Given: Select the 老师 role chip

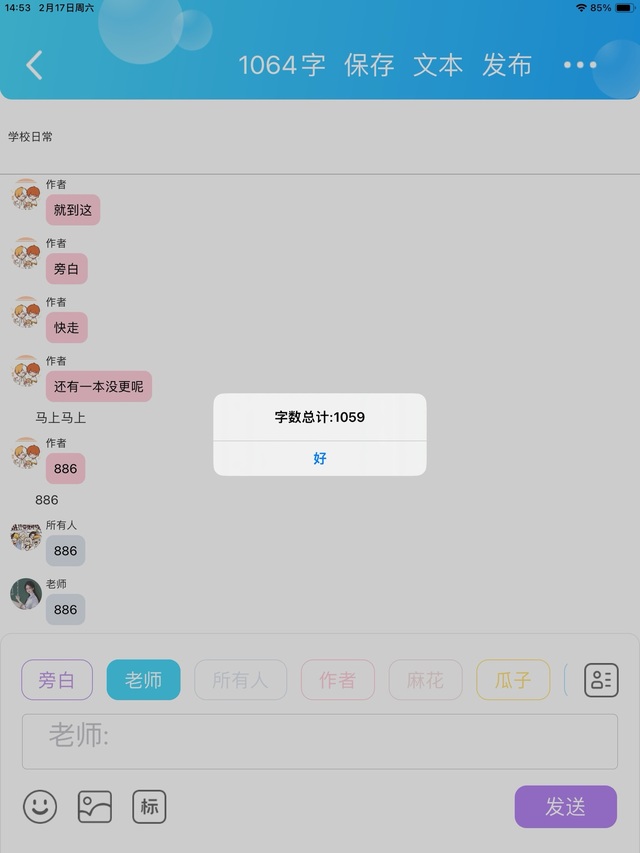Looking at the screenshot, I should tap(144, 679).
